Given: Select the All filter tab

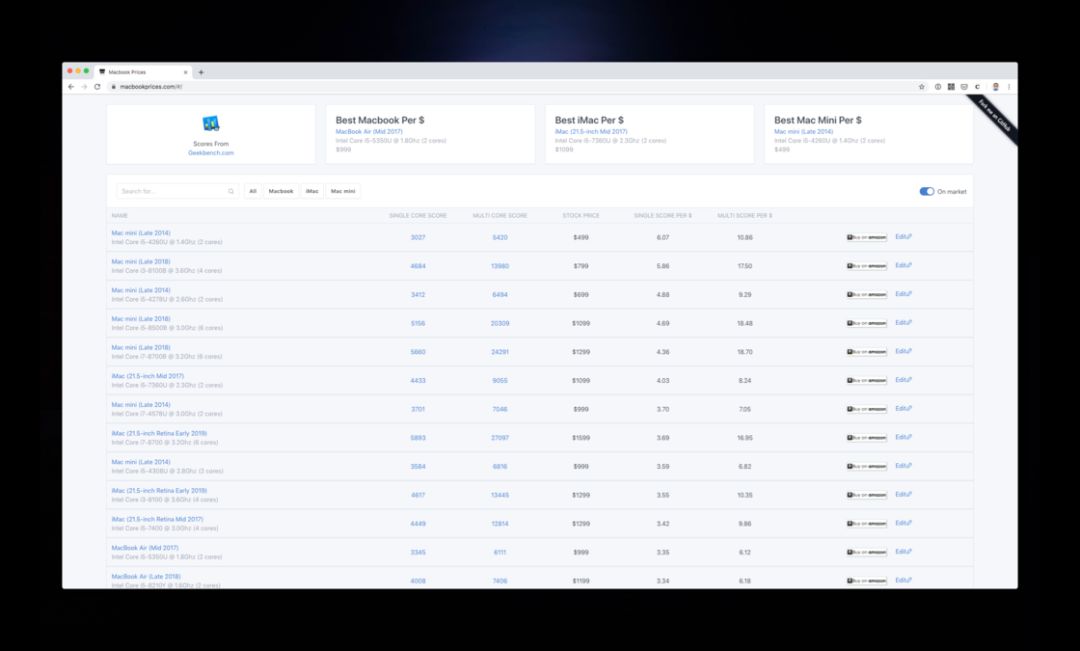Looking at the screenshot, I should (253, 192).
